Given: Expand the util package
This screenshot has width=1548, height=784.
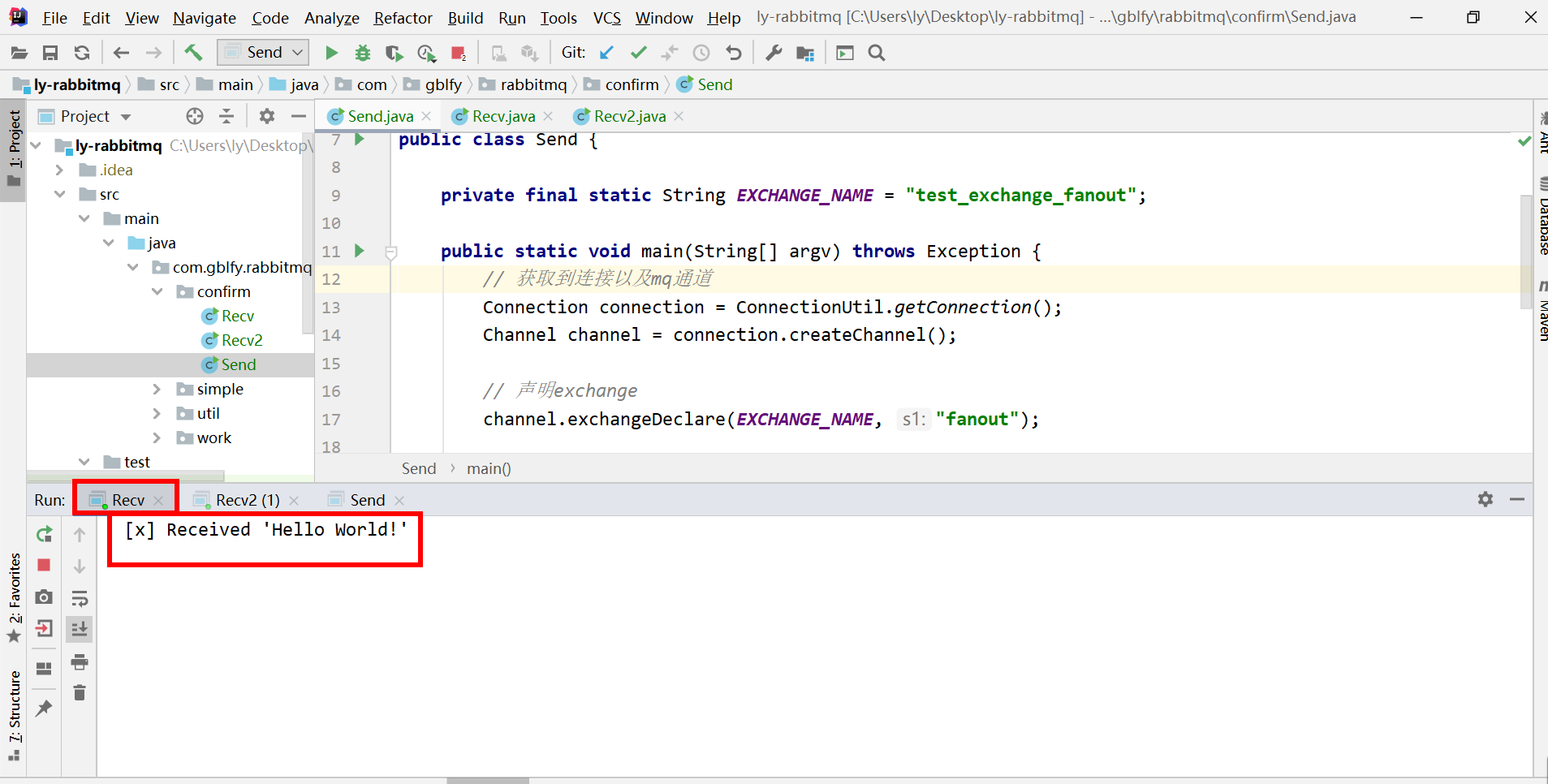Looking at the screenshot, I should coord(157,413).
